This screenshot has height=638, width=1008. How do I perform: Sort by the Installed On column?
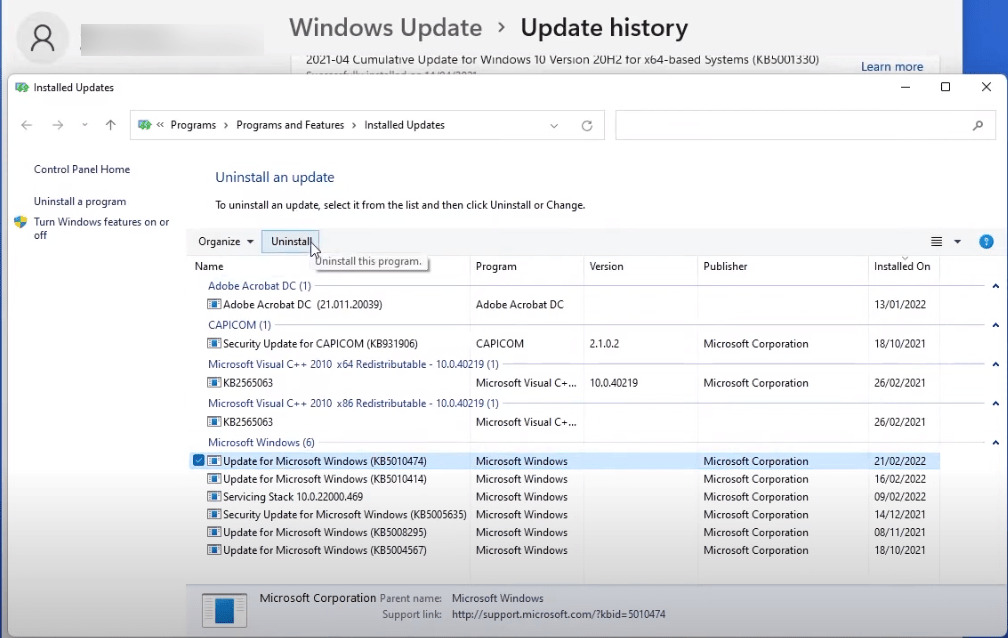[902, 267]
